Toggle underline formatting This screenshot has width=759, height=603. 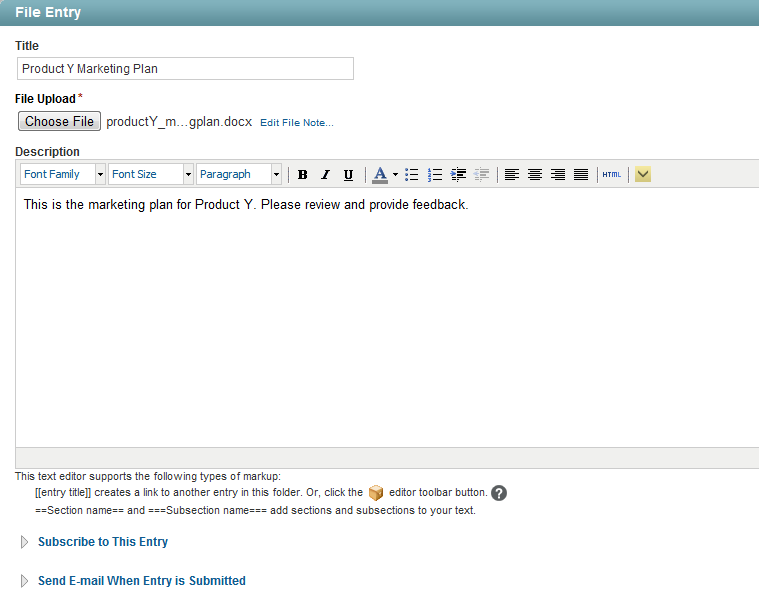point(348,175)
